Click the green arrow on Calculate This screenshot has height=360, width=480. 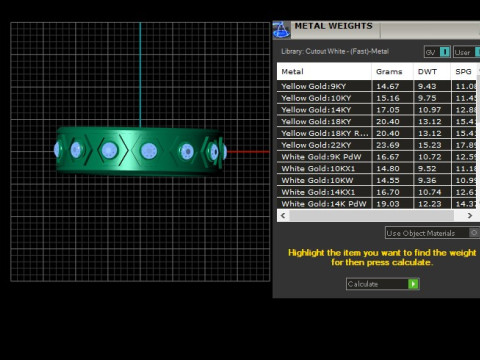[413, 284]
